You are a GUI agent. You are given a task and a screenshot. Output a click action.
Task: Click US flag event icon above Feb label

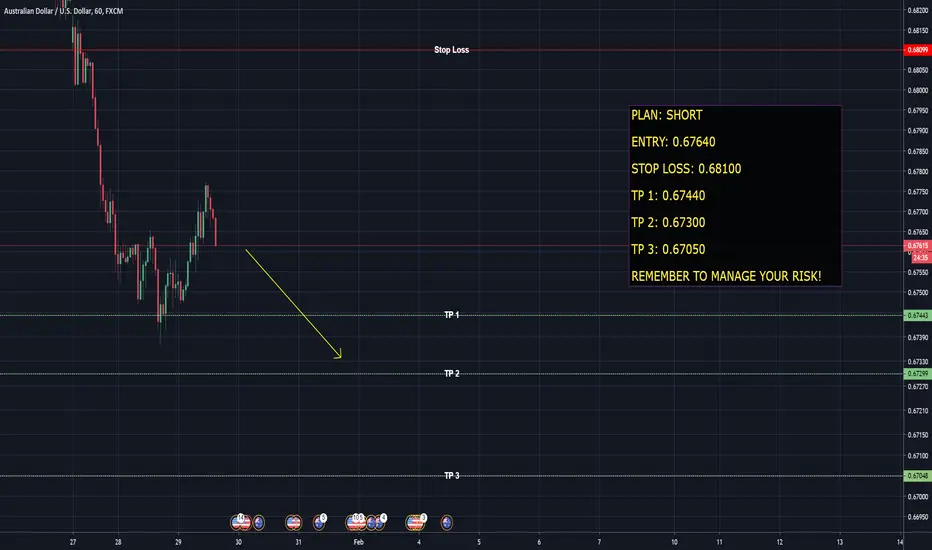click(x=355, y=522)
